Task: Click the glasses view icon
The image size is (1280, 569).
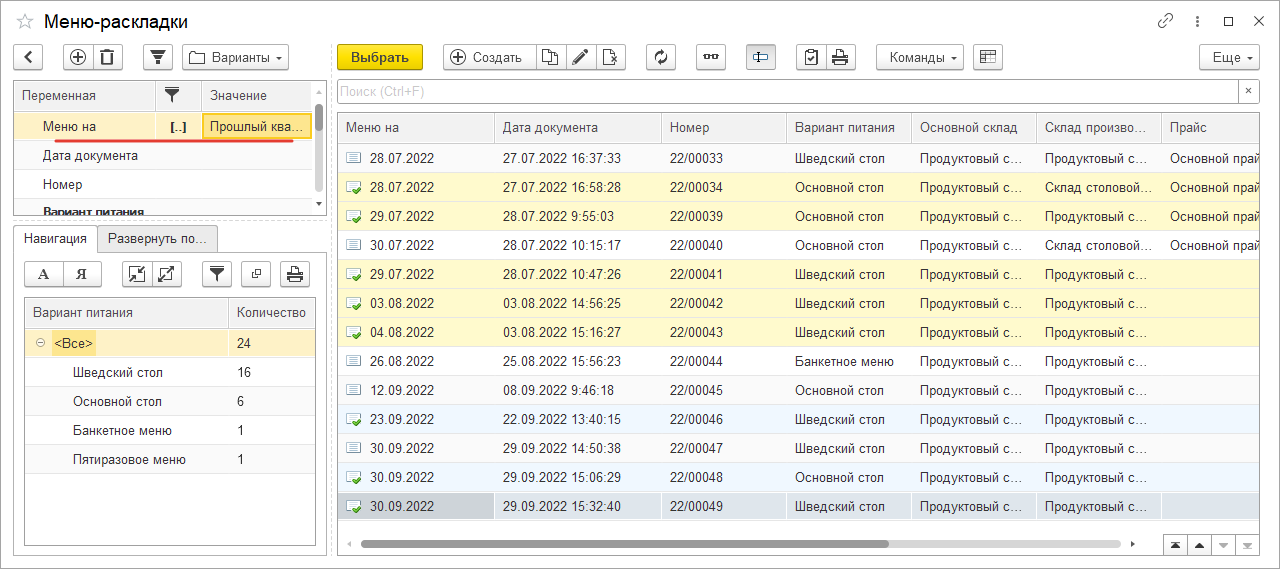Action: coord(711,57)
